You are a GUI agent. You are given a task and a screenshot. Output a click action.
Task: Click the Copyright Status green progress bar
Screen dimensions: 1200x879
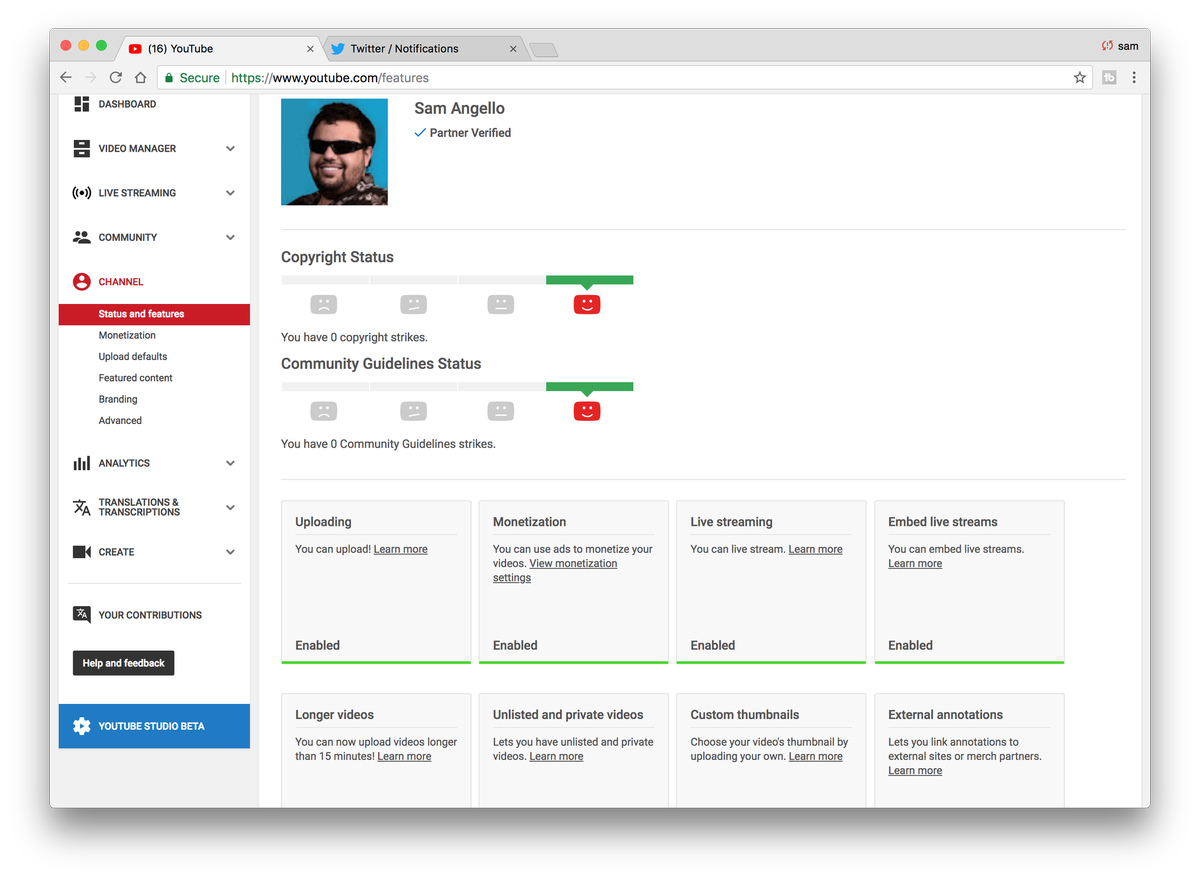[589, 280]
